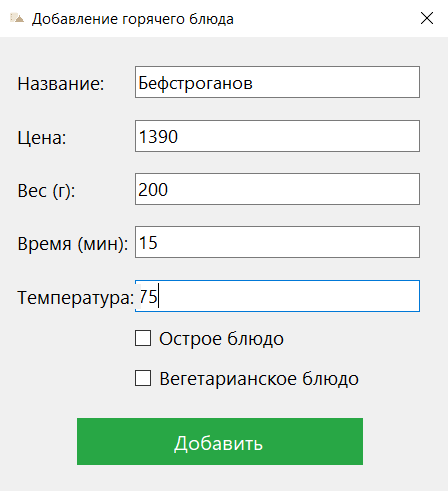Click the Цена: label
The height and width of the screenshot is (491, 448).
pos(42,137)
